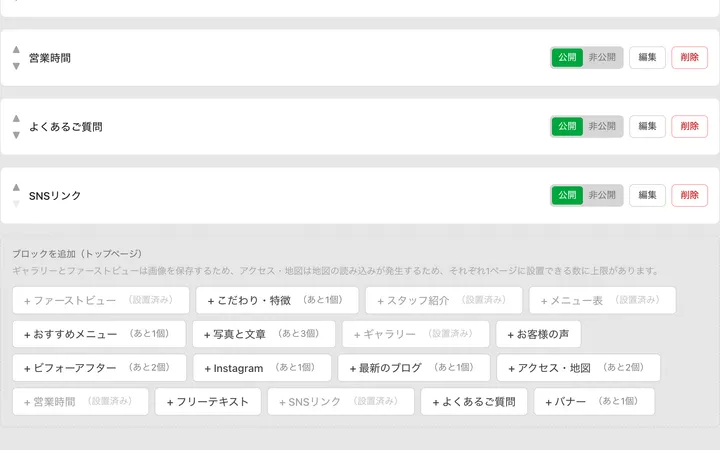Add another よくあるご質問 block
The width and height of the screenshot is (720, 450).
[474, 402]
